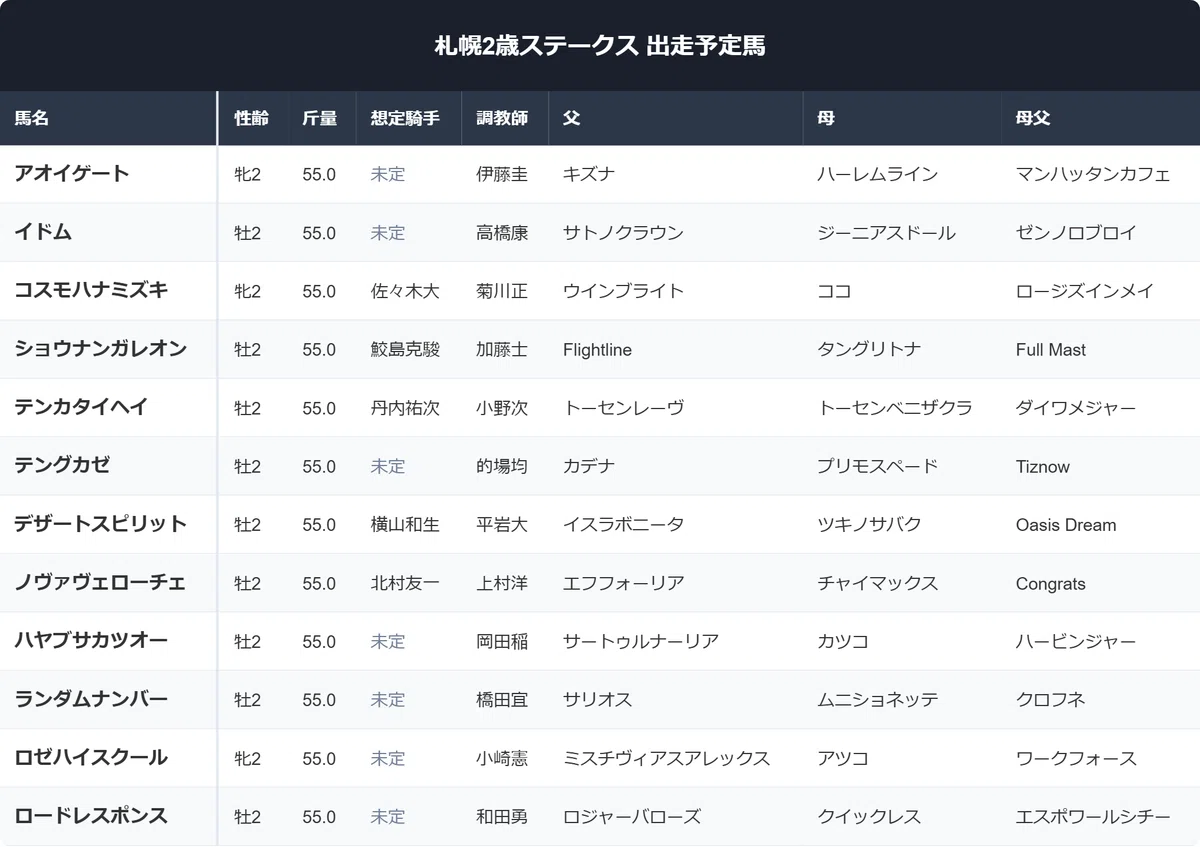Select horse name デザートスピリット

pyautogui.click(x=100, y=524)
